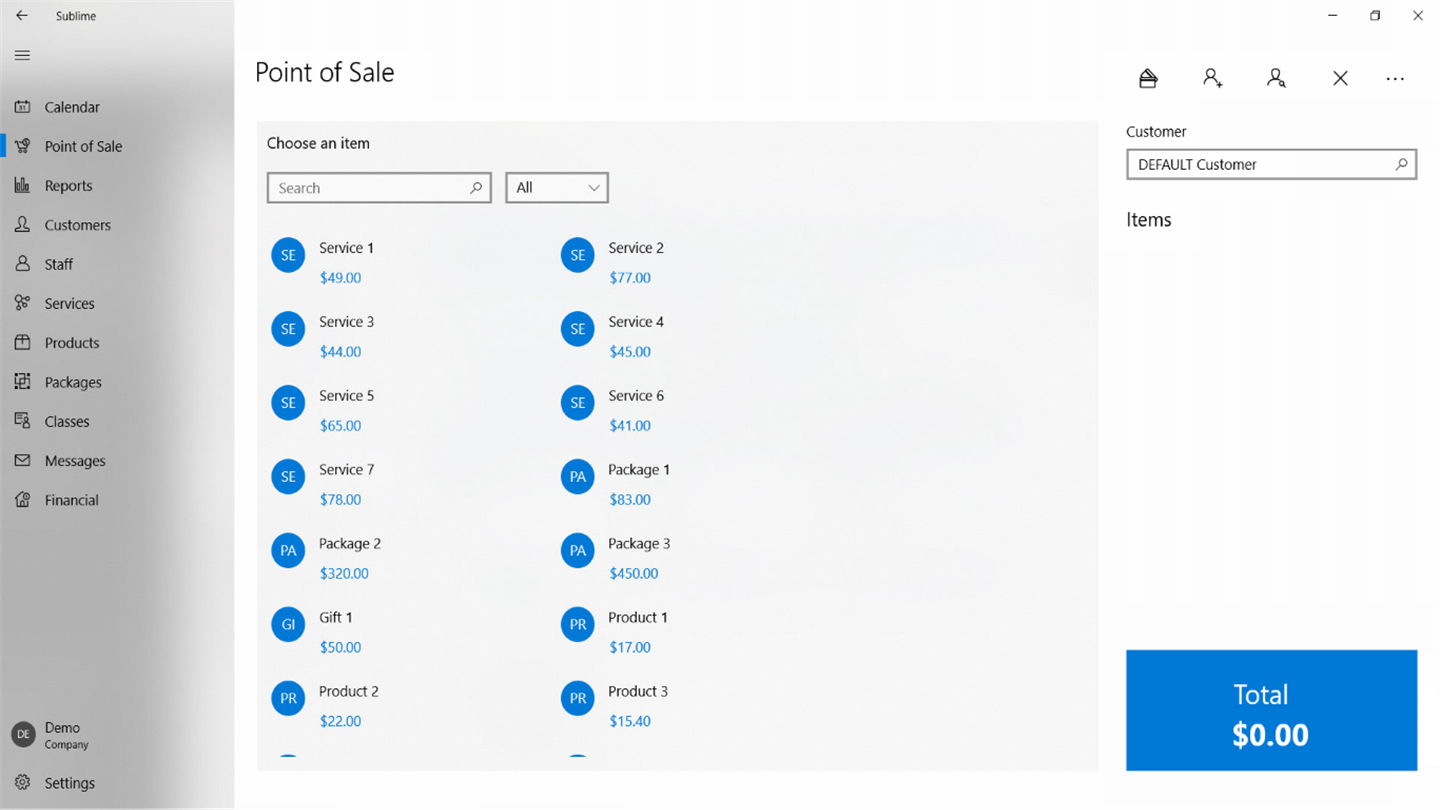The width and height of the screenshot is (1440, 810).
Task: Expand the All category filter dropdown
Action: (557, 188)
